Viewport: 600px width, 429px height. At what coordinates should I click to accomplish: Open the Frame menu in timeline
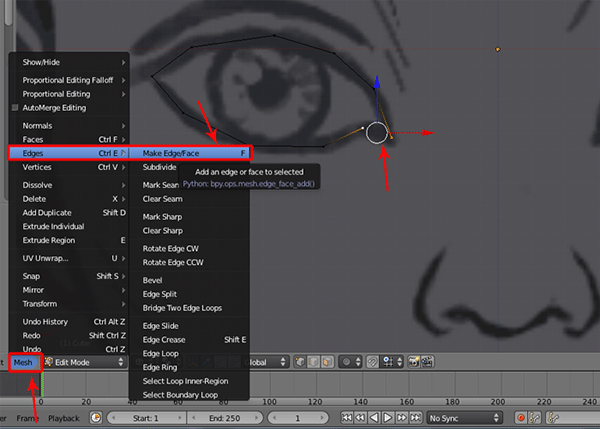point(28,418)
